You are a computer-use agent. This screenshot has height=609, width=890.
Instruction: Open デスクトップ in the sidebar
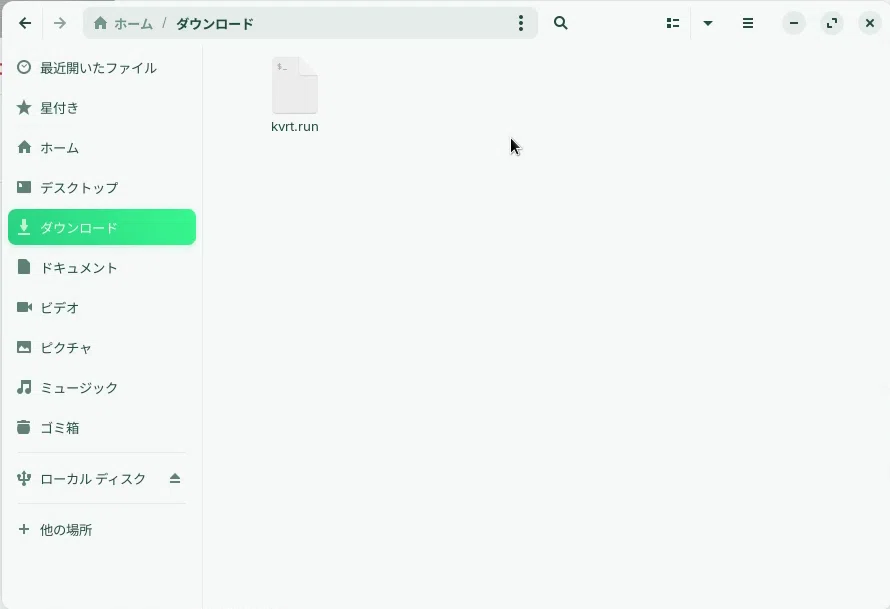click(102, 188)
